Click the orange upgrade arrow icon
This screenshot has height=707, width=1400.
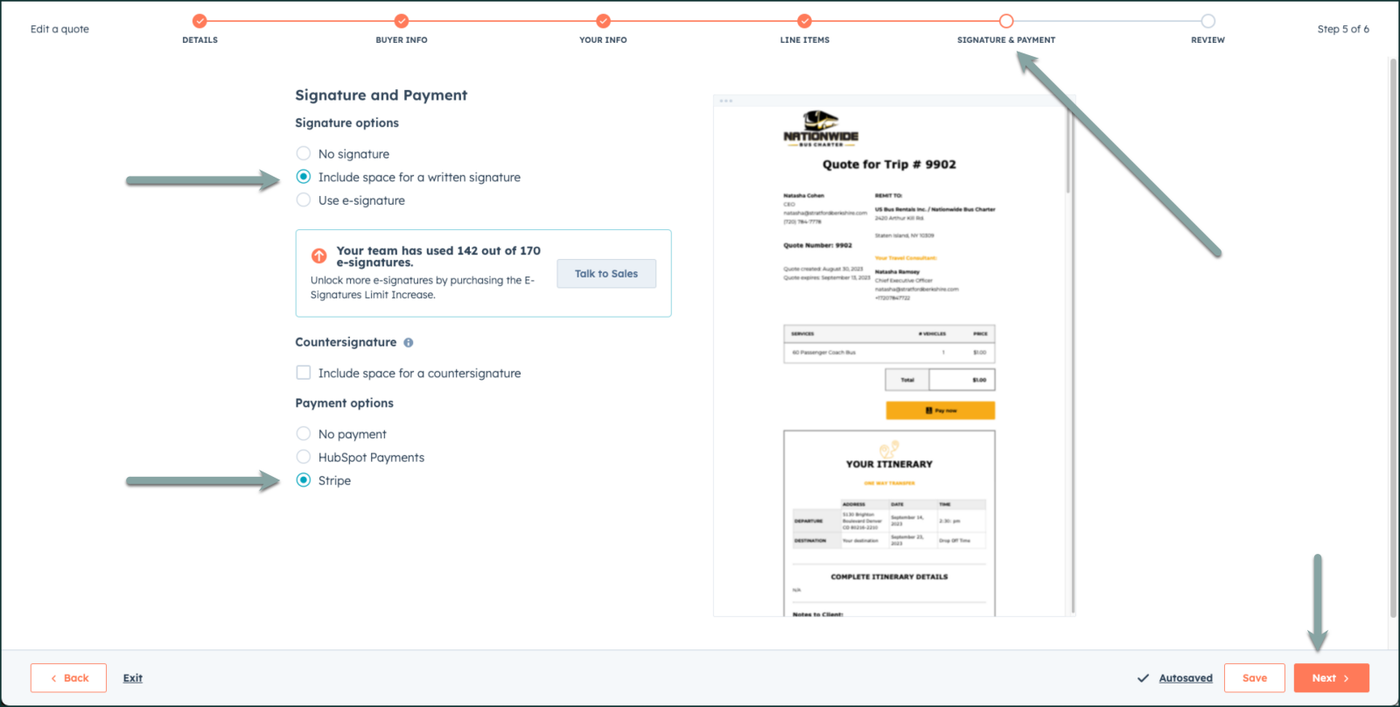tap(319, 256)
